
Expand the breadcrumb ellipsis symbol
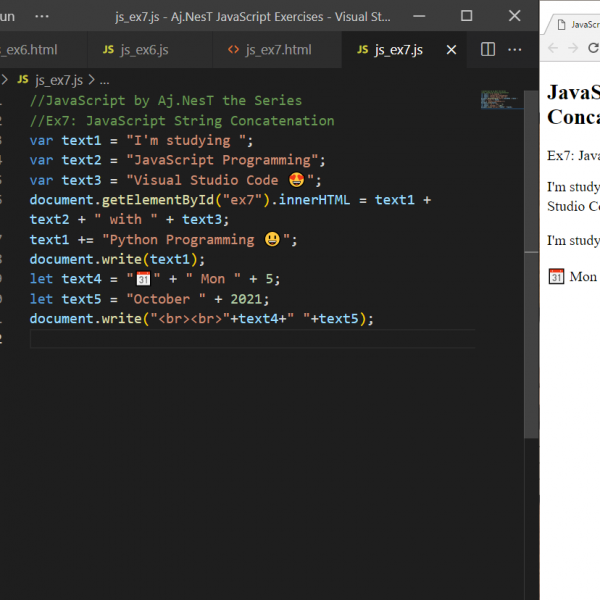pos(104,80)
